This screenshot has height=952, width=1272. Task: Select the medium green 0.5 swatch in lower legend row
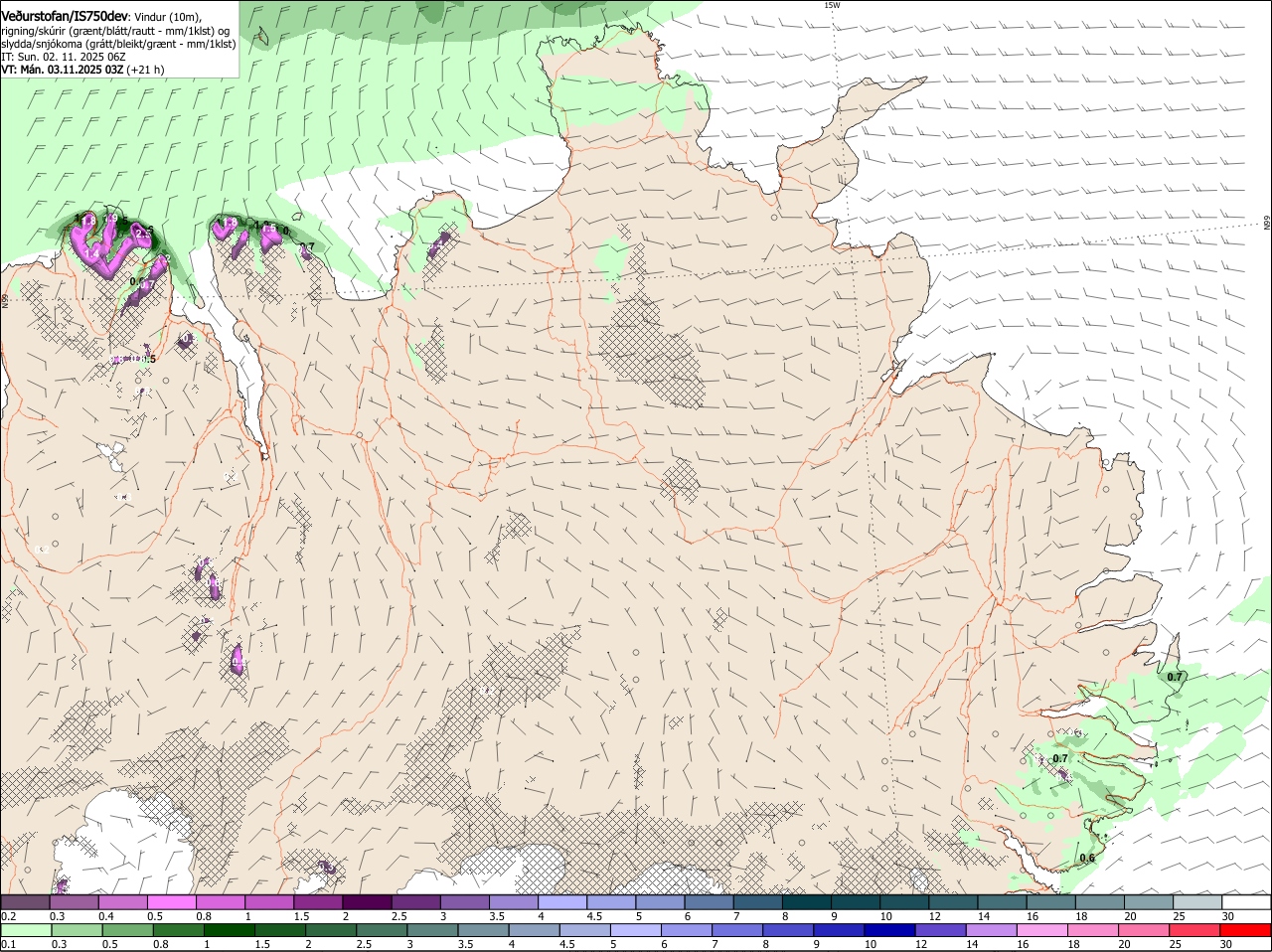click(127, 930)
